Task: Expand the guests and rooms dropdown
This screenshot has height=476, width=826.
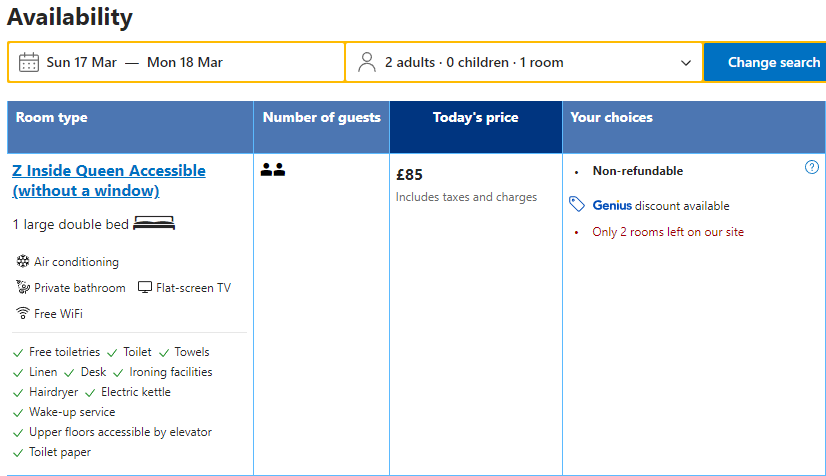Action: pyautogui.click(x=686, y=62)
